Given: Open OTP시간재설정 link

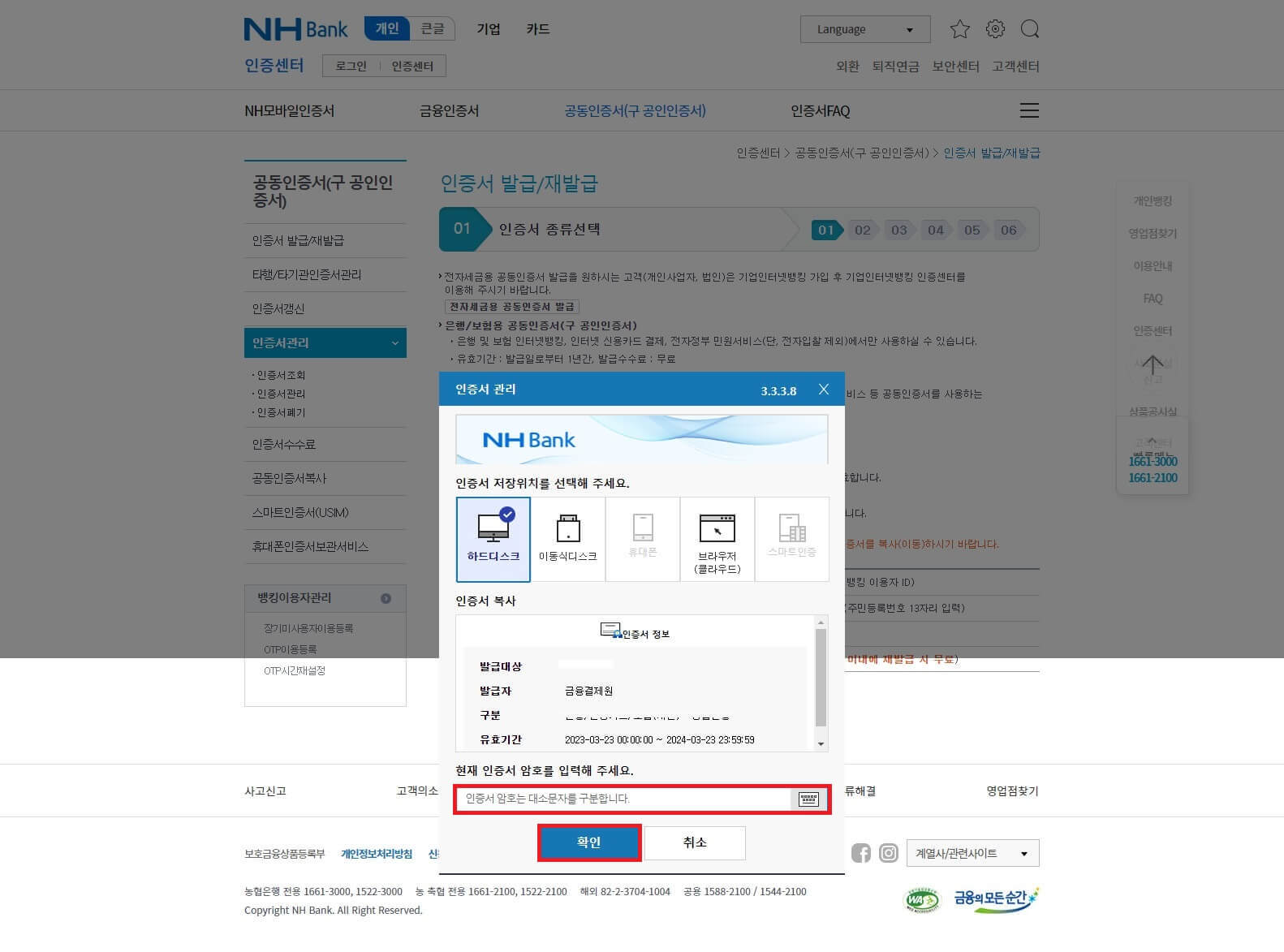Looking at the screenshot, I should 294,670.
